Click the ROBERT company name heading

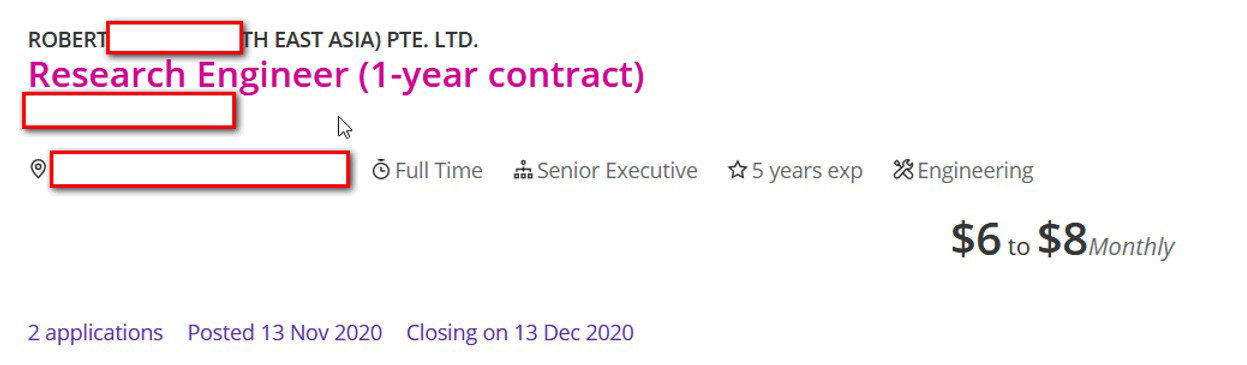[x=253, y=40]
